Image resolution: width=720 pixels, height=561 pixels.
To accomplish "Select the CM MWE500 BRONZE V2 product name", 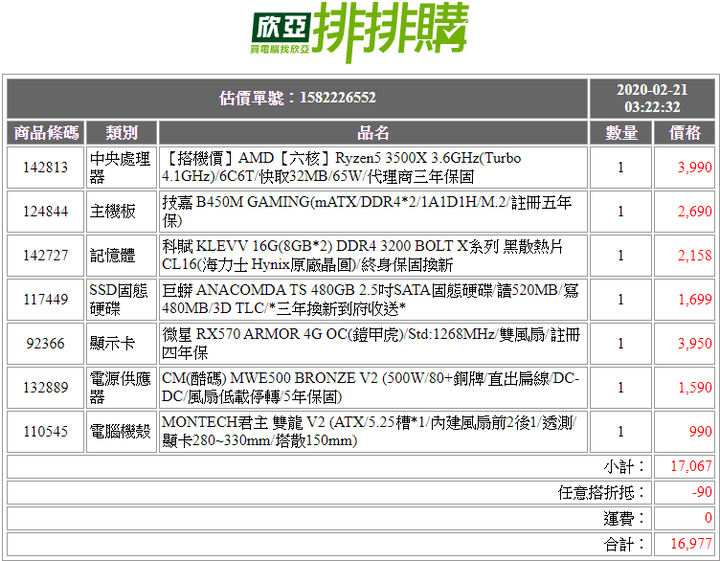I will [371, 387].
